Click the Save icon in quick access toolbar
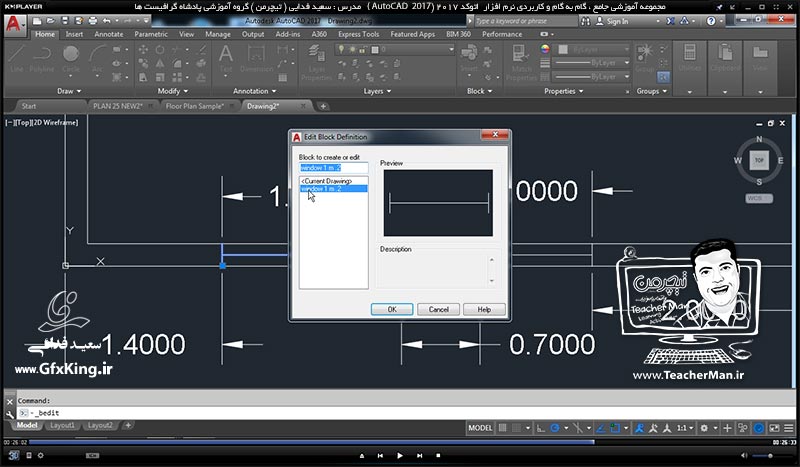This screenshot has width=800, height=467. (65, 21)
